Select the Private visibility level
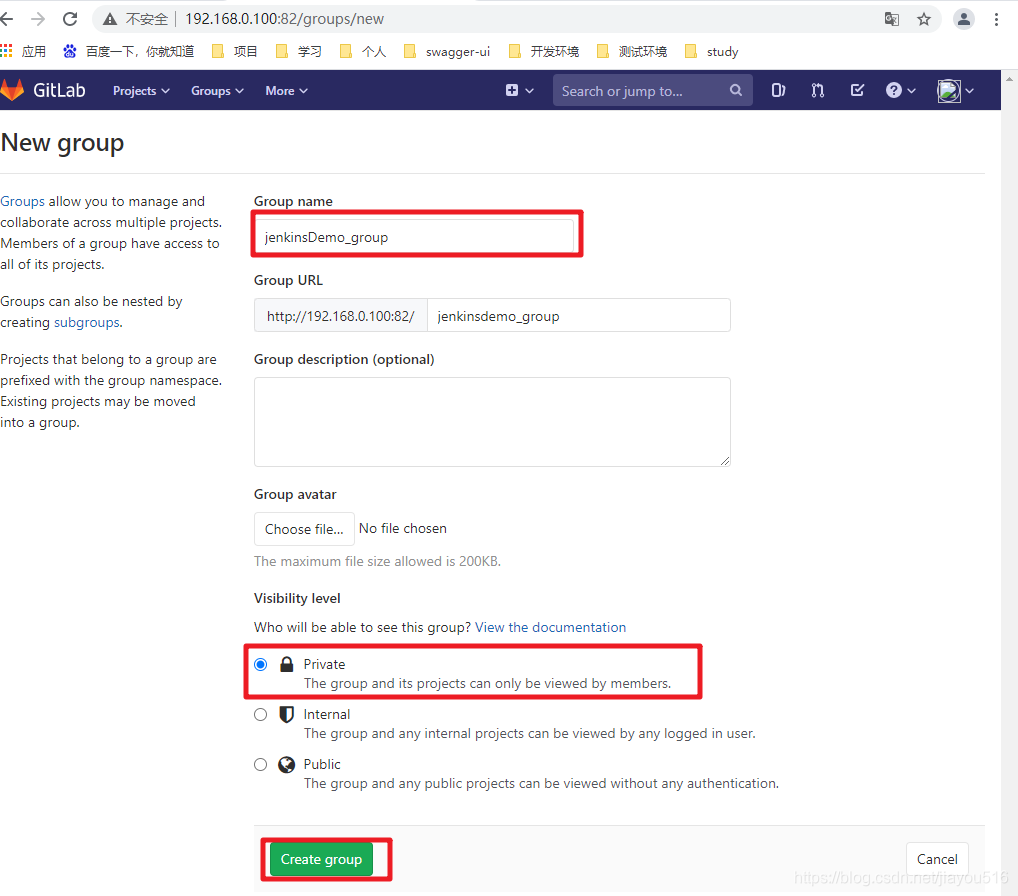 tap(260, 663)
